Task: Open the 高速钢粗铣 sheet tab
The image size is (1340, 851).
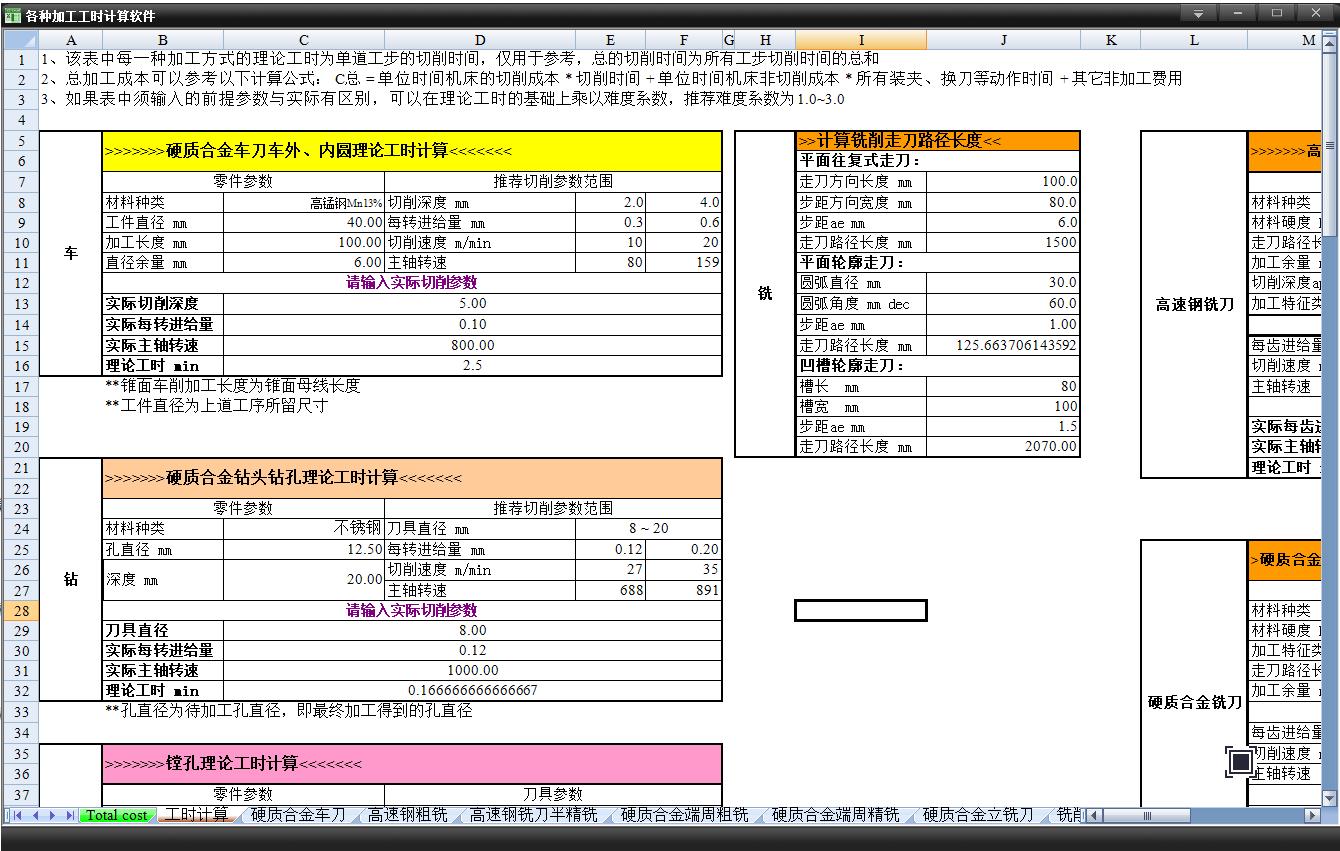Action: point(407,815)
